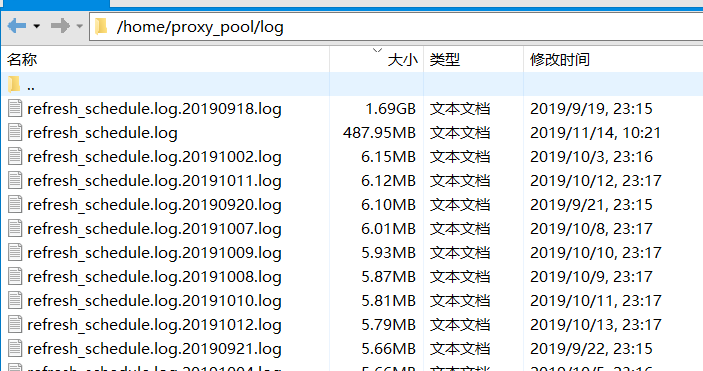Click the file icon of refresh_schedule.log.20191008.log
Screen dimensions: 703x371
(15, 277)
